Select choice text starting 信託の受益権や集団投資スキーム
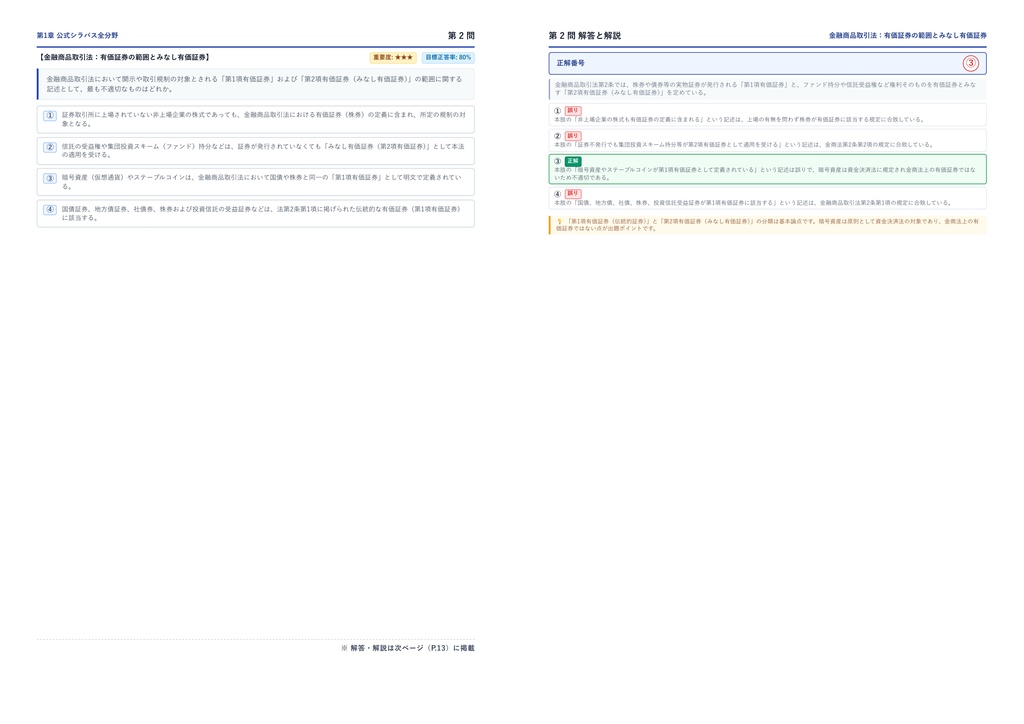The image size is (1024, 724). (263, 151)
